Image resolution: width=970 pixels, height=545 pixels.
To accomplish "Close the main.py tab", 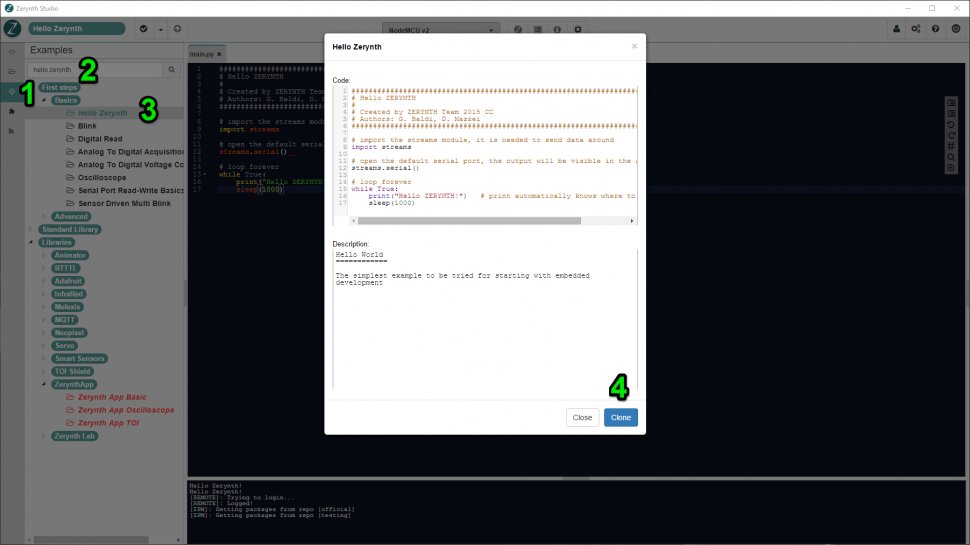I will [219, 54].
